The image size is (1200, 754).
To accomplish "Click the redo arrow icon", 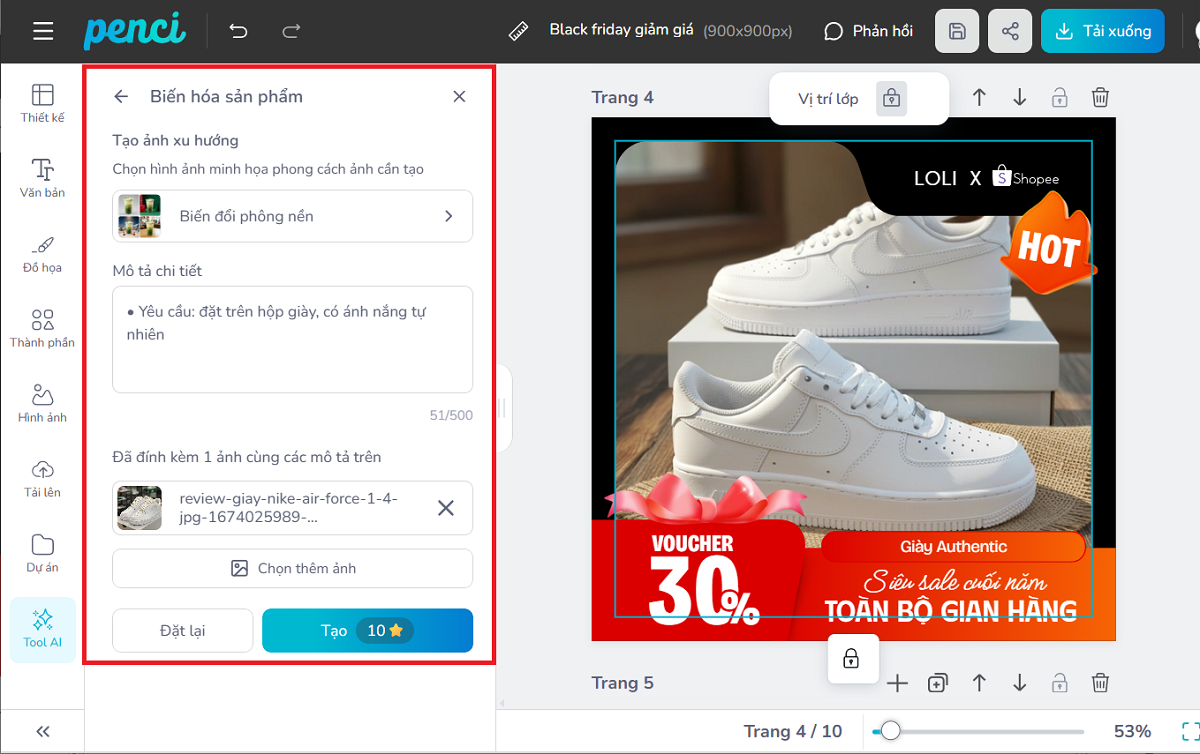I will click(x=291, y=31).
